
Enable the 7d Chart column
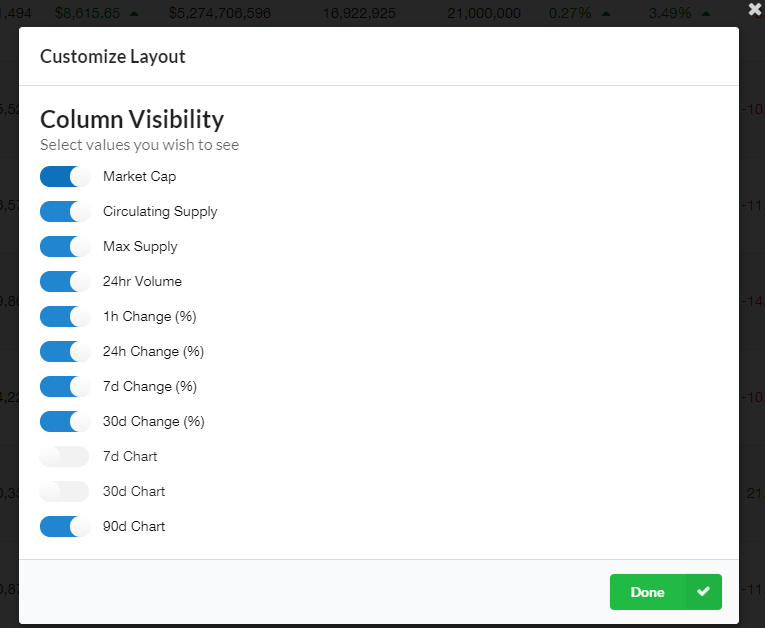click(65, 456)
